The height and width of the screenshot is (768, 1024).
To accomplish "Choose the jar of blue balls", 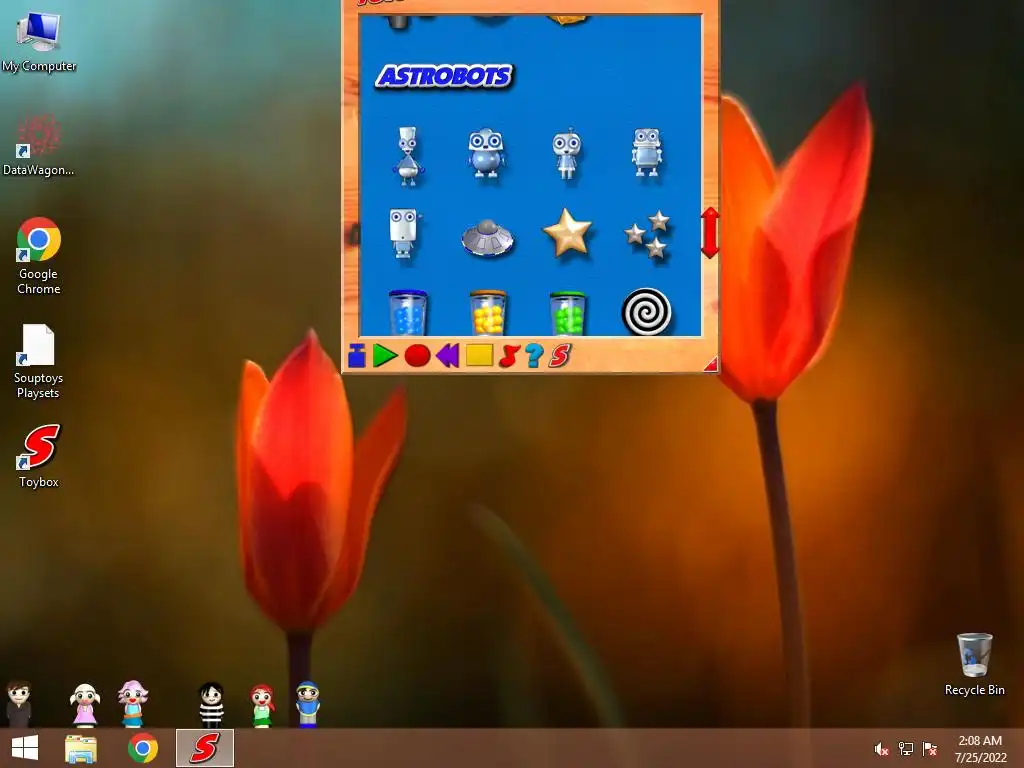I will click(408, 313).
